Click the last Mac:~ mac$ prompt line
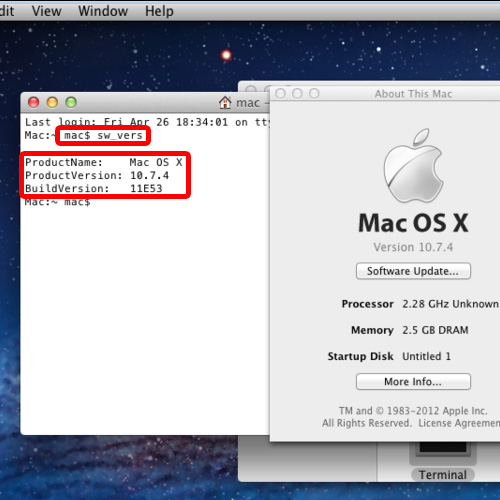 click(x=57, y=202)
